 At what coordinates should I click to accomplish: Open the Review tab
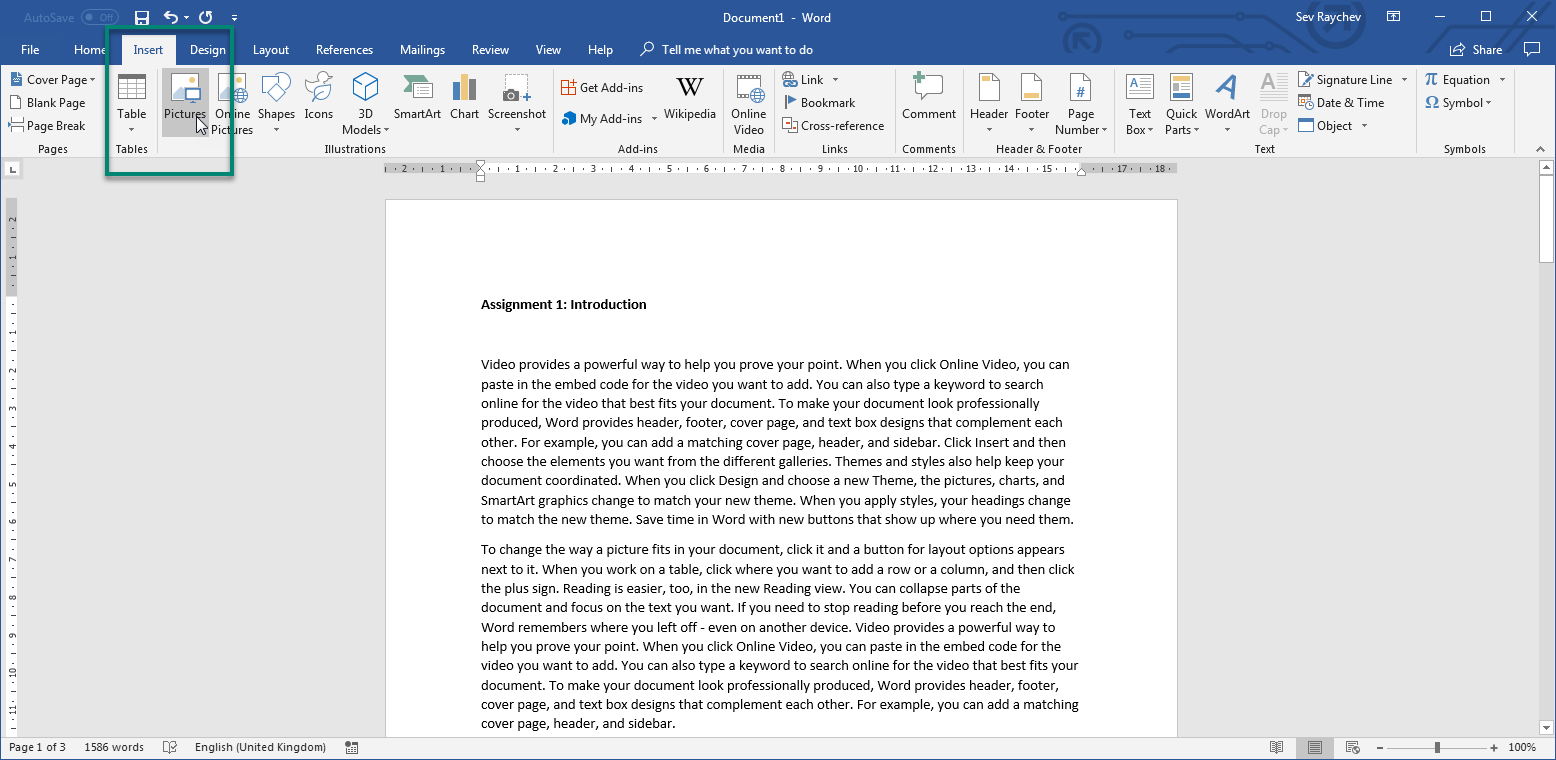tap(490, 50)
